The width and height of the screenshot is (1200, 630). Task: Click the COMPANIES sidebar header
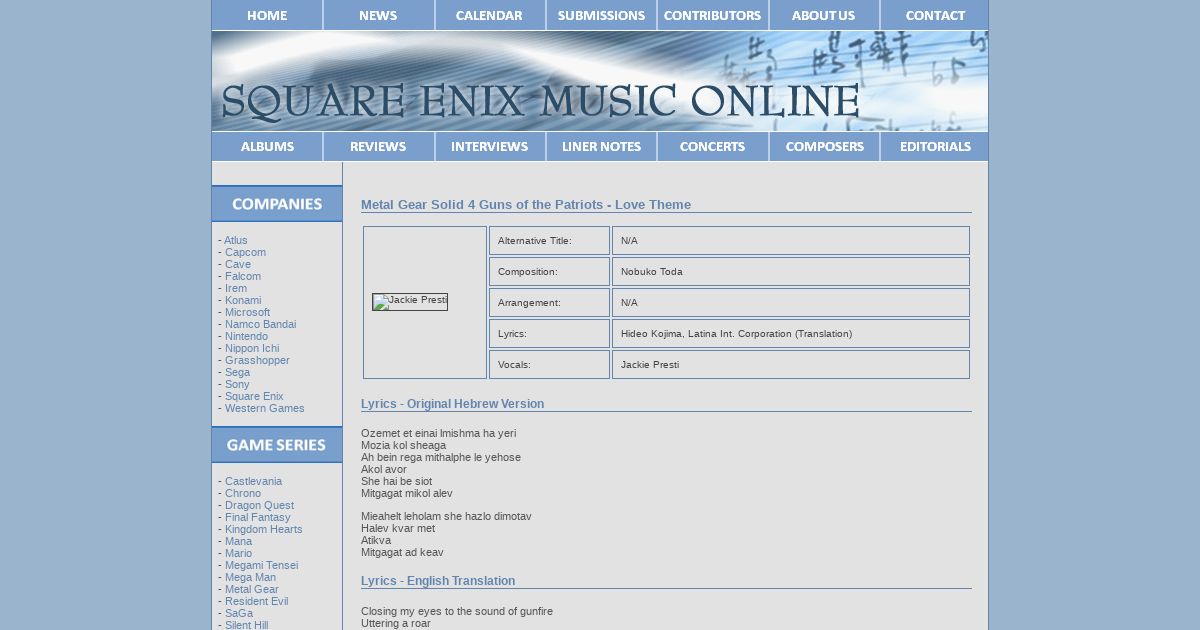pos(277,204)
